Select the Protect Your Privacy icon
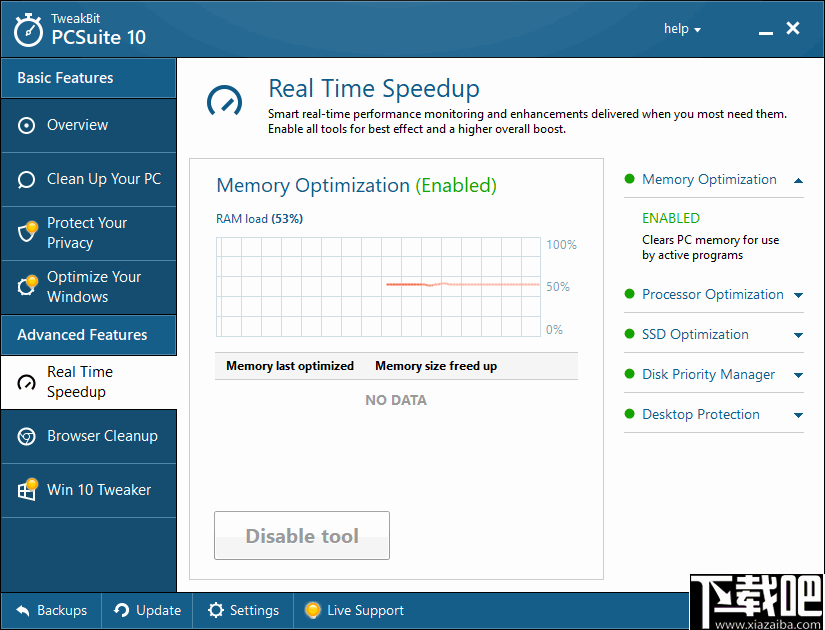The image size is (825, 630). point(27,232)
